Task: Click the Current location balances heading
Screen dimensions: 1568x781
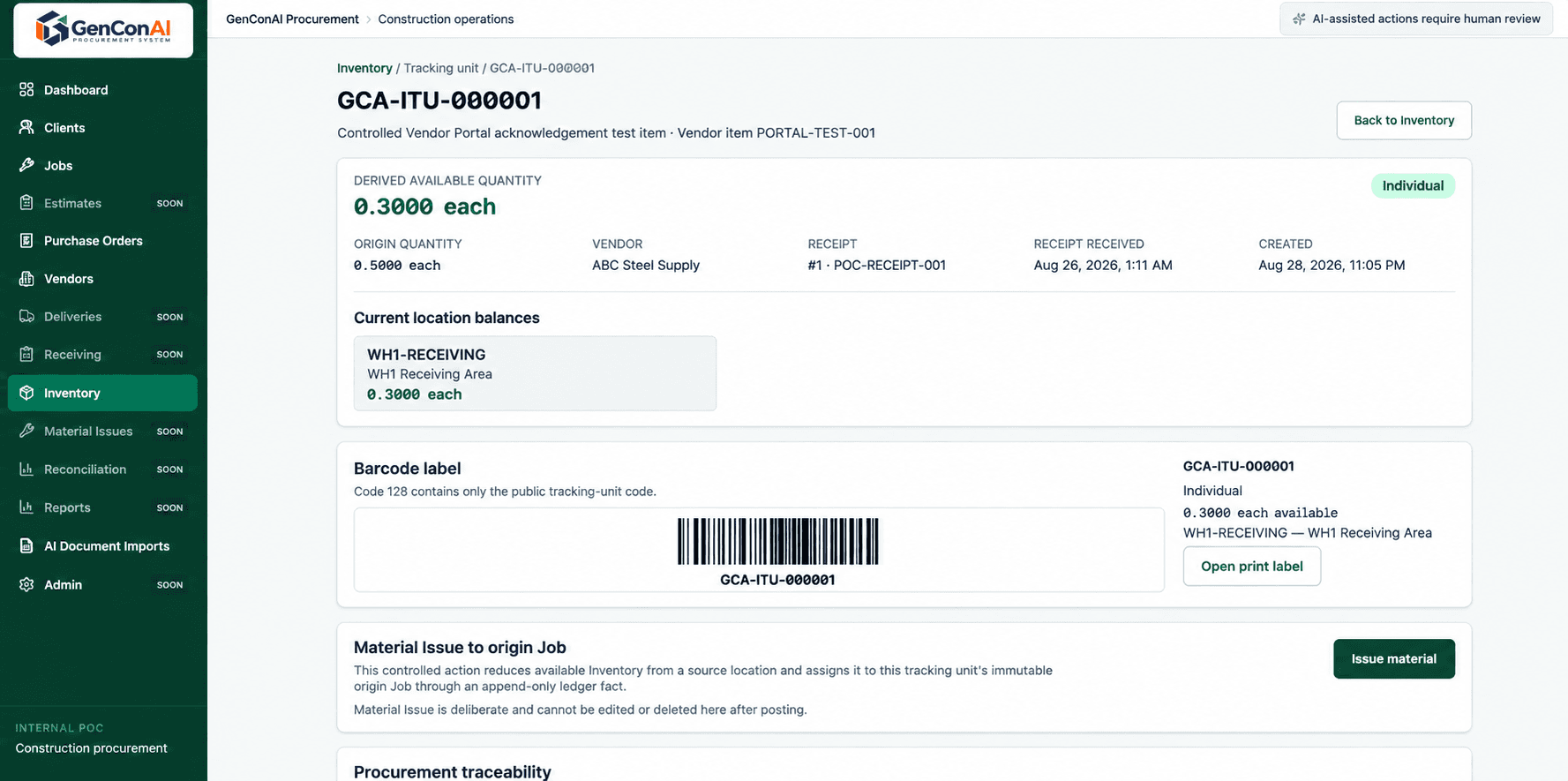Action: click(x=446, y=318)
